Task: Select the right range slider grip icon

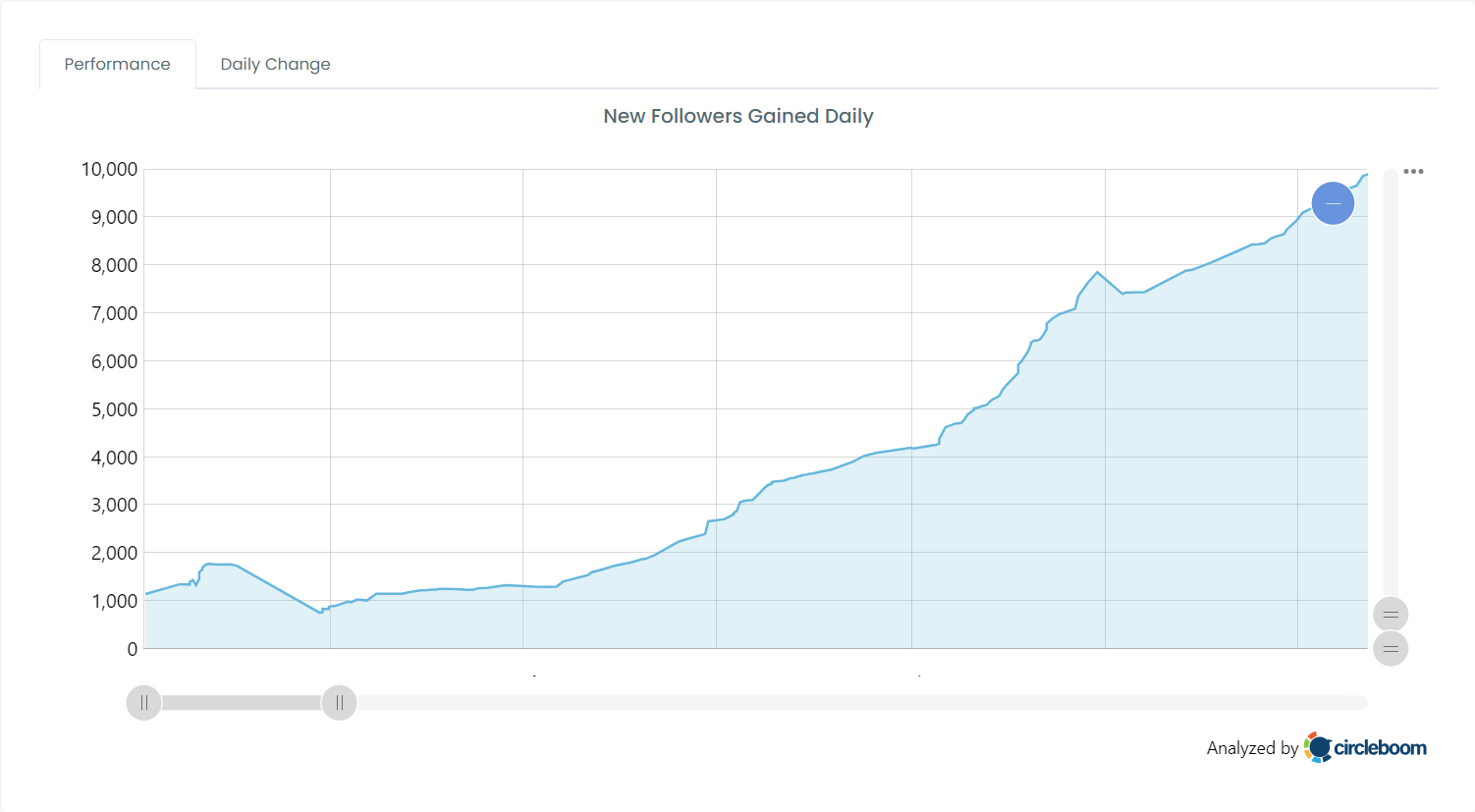Action: coord(339,702)
